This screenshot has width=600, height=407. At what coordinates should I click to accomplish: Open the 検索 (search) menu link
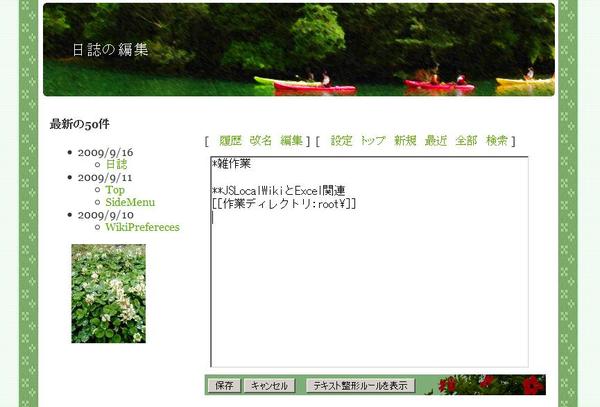click(x=497, y=141)
